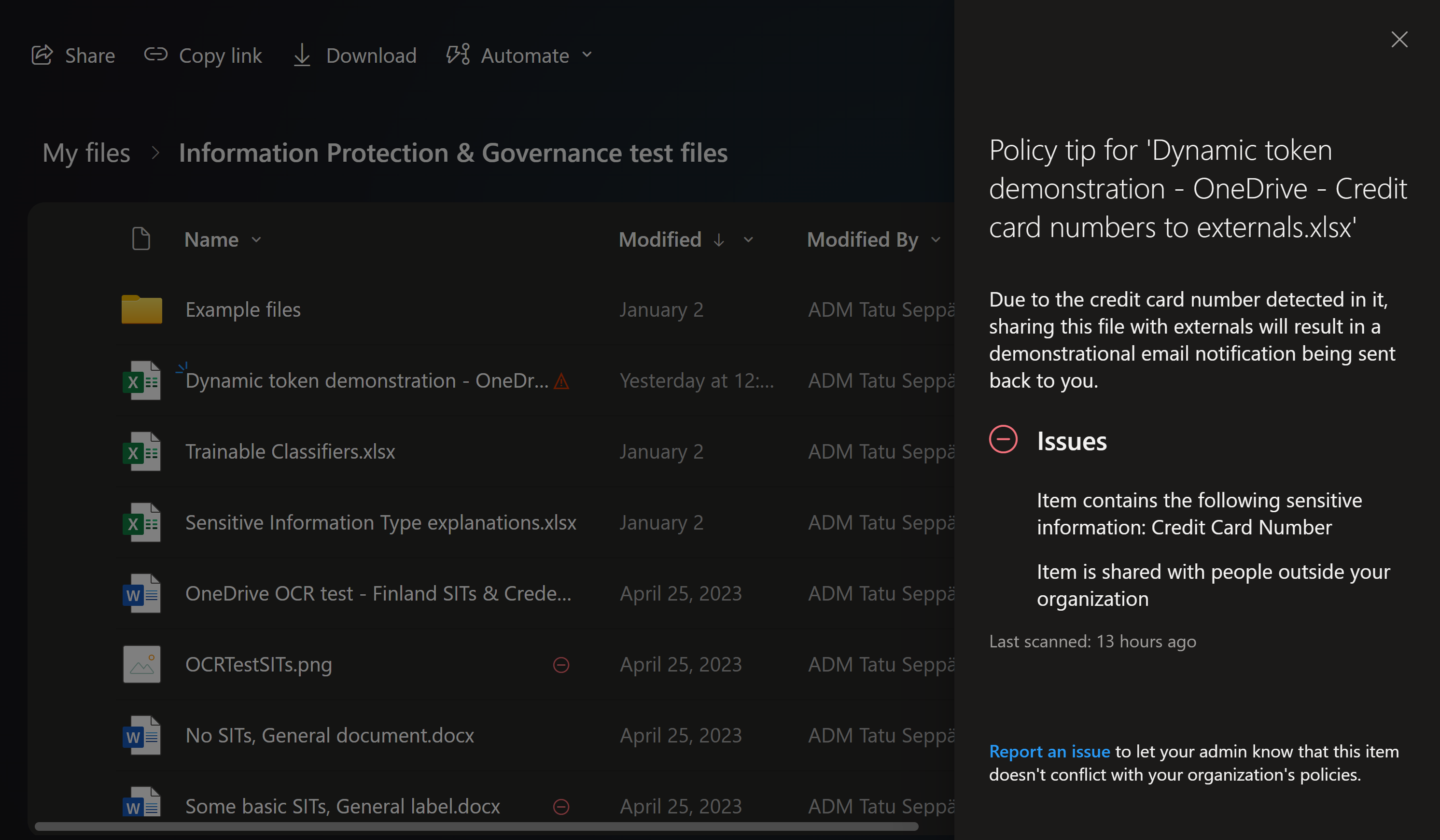Screen dimensions: 1440x840
Task: Click the blocked icon next to OCRTestSITs.png
Action: [561, 665]
